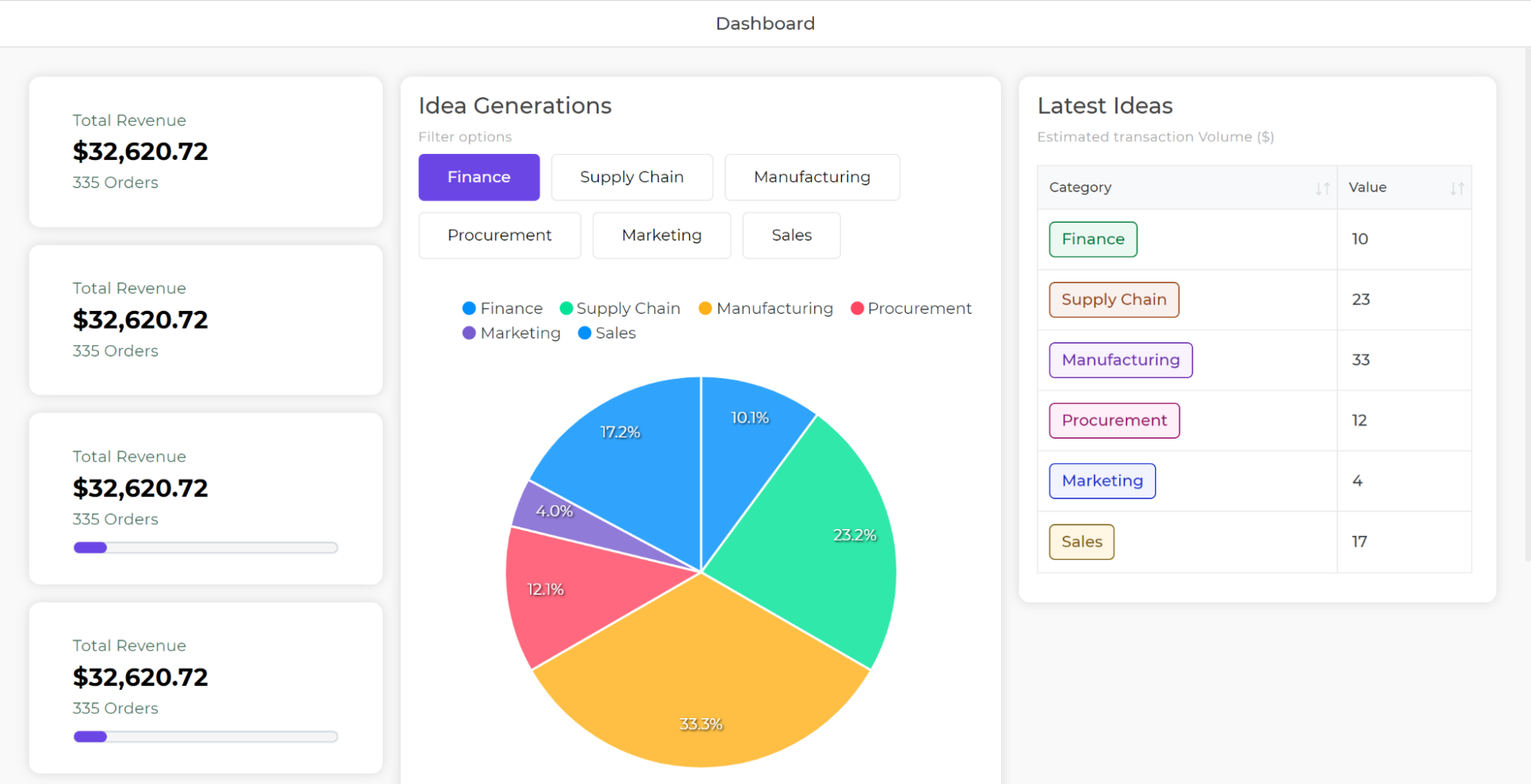Click the Marketing tag in table
Screen dimensions: 1531x784
pyautogui.click(x=1102, y=482)
